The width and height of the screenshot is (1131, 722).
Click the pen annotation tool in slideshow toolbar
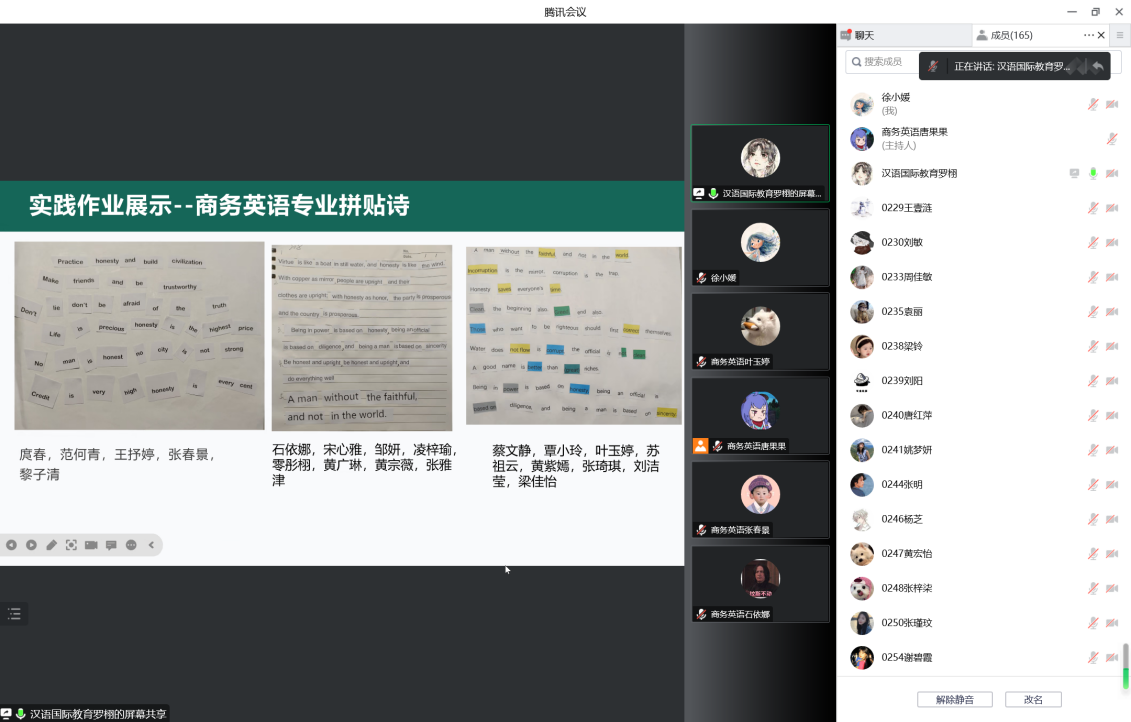click(51, 545)
